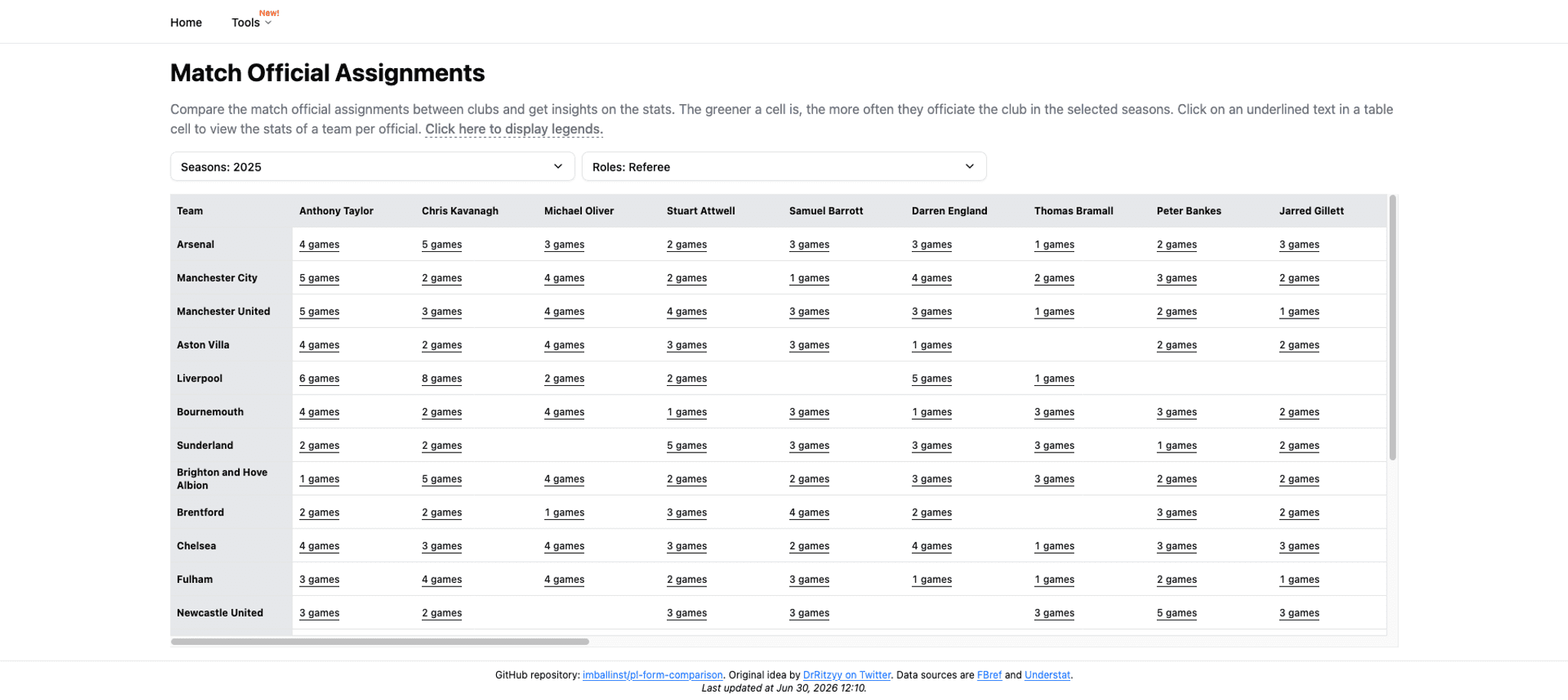View Brentford's games under Michael Oliver
The image size is (1568, 700).
pyautogui.click(x=564, y=512)
